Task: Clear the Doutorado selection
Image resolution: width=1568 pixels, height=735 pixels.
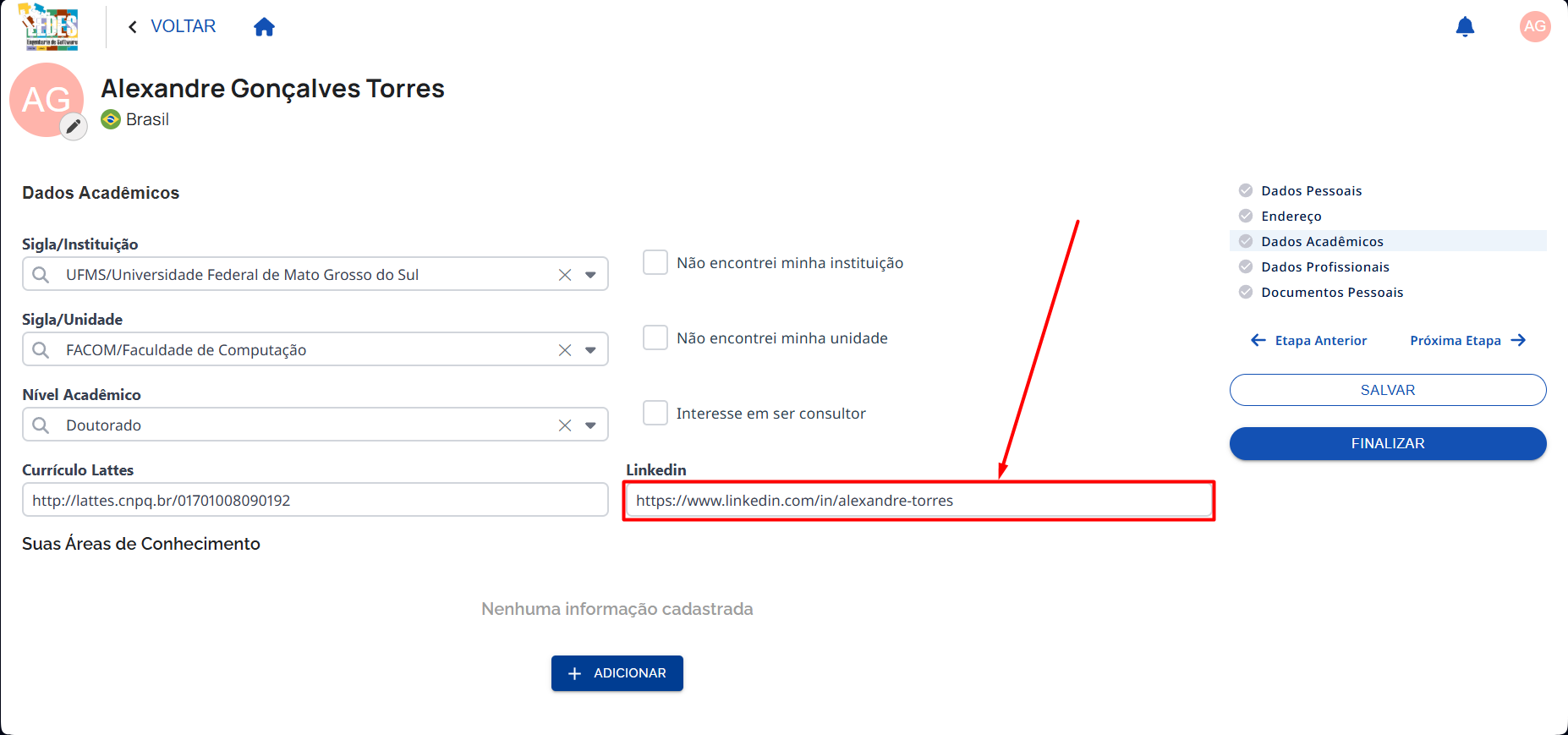Action: coord(565,425)
